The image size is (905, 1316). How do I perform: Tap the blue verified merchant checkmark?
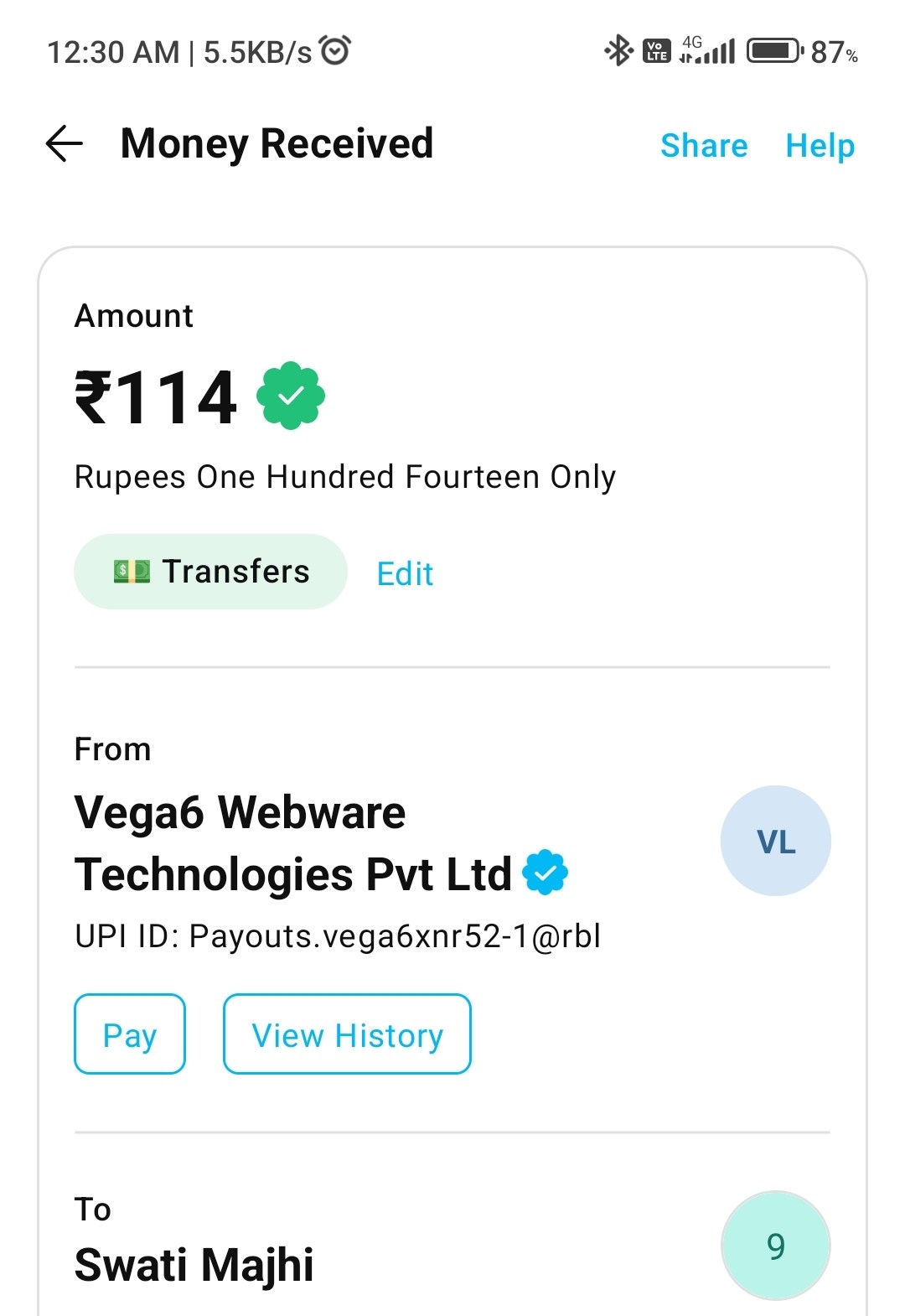click(545, 873)
